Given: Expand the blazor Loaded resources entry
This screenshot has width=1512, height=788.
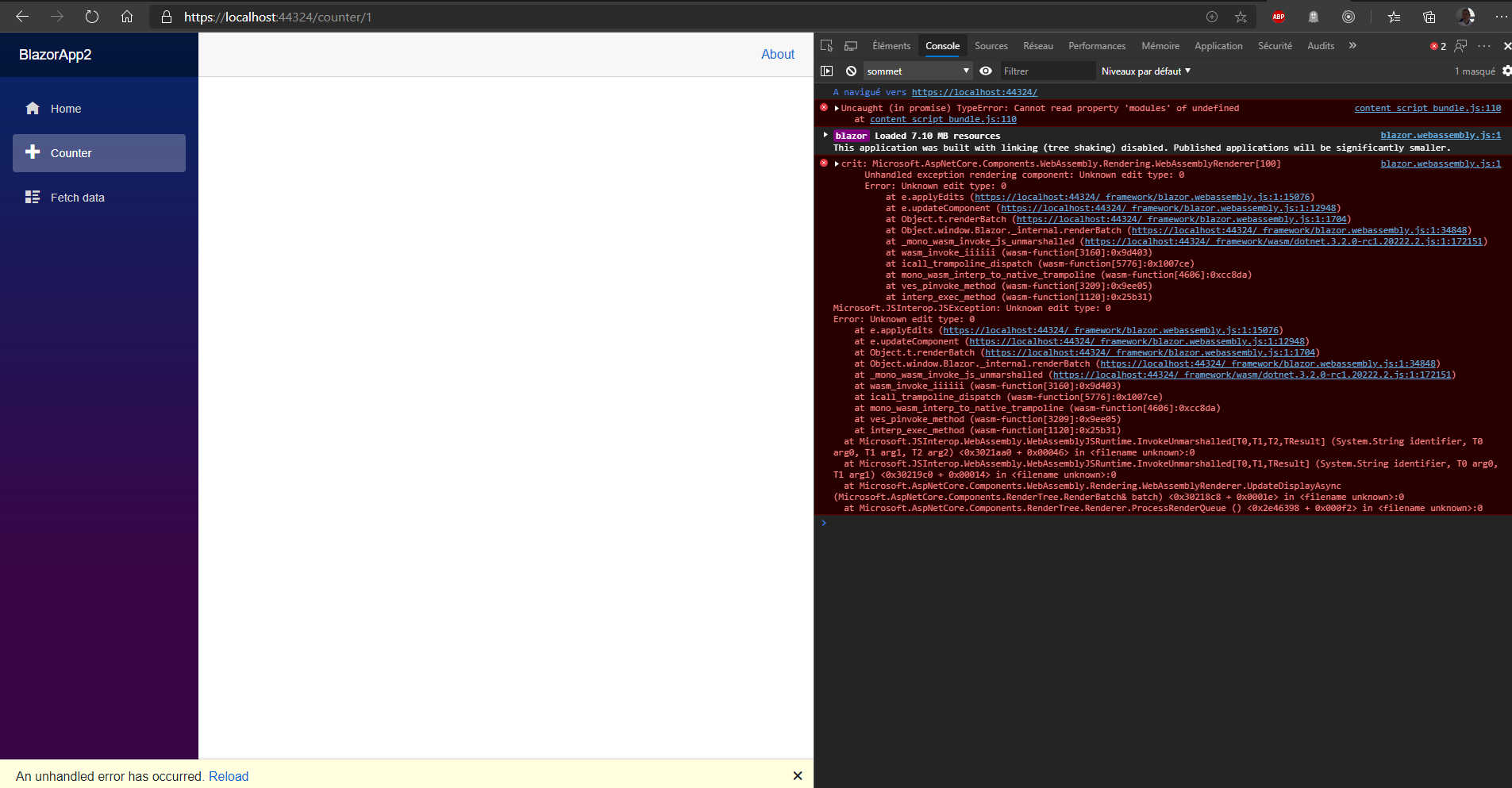Looking at the screenshot, I should tap(825, 135).
